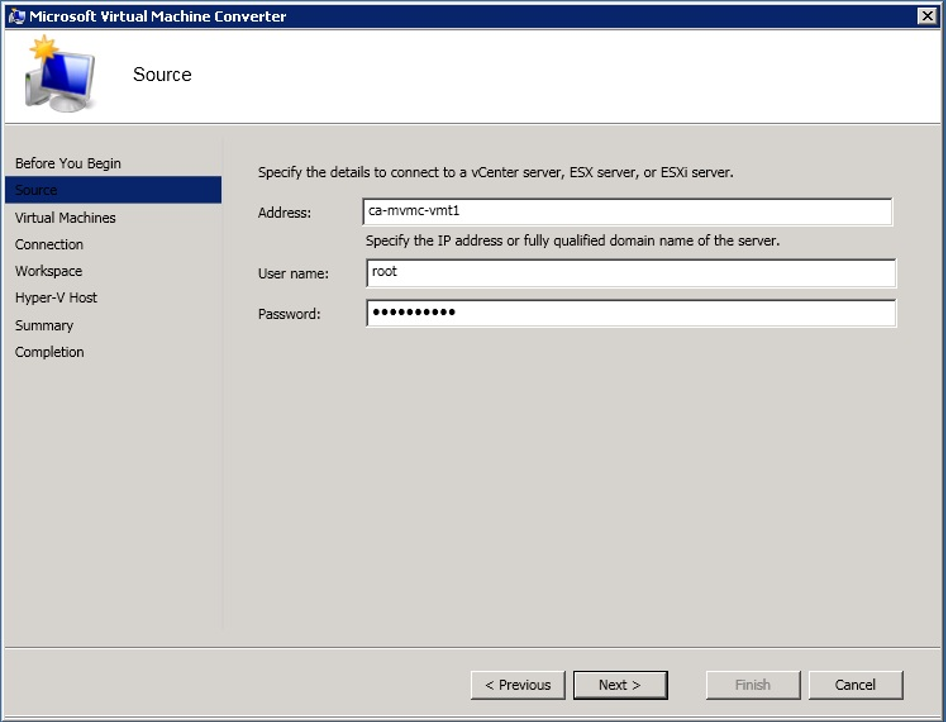The image size is (946, 722).
Task: Click the Password label text
Action: [x=289, y=314]
